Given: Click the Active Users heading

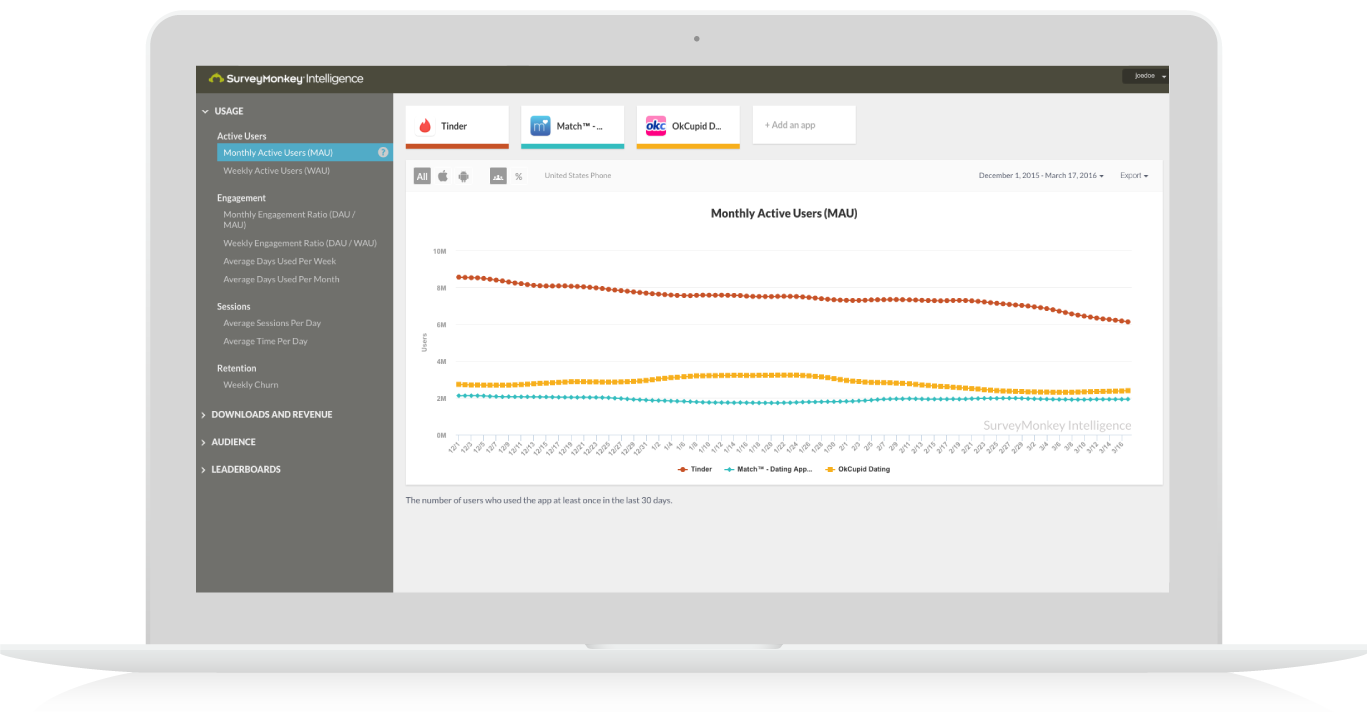Looking at the screenshot, I should tap(242, 136).
